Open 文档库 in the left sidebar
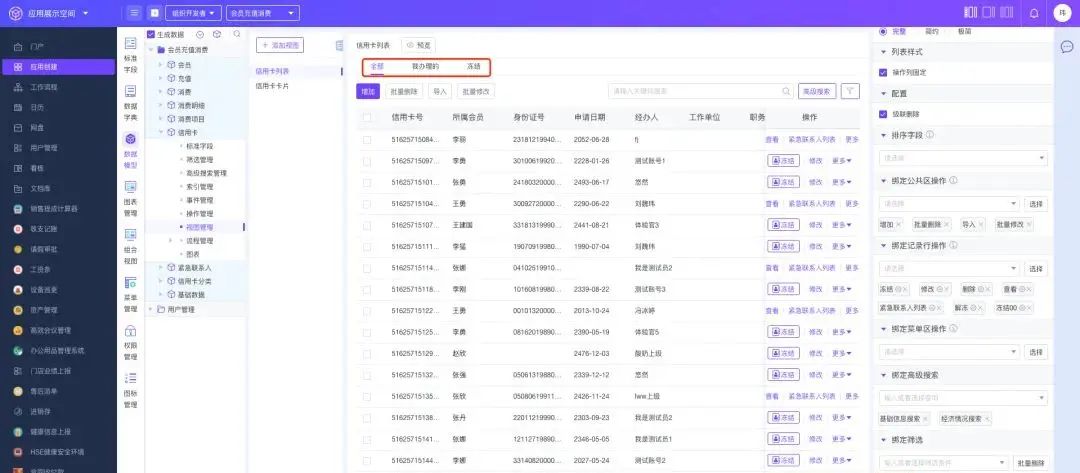The height and width of the screenshot is (473, 1080). [40, 189]
